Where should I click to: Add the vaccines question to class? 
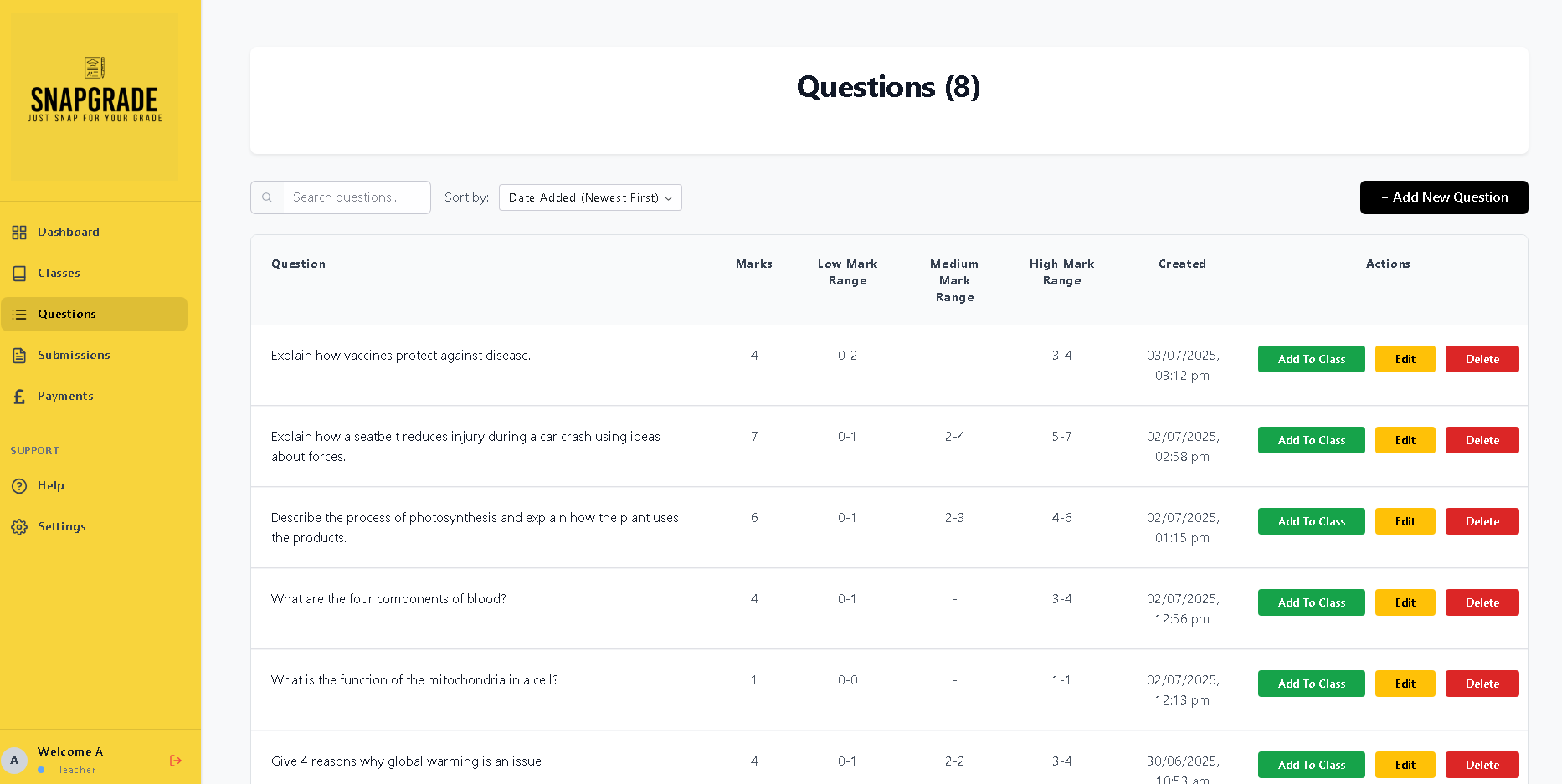[x=1311, y=359]
